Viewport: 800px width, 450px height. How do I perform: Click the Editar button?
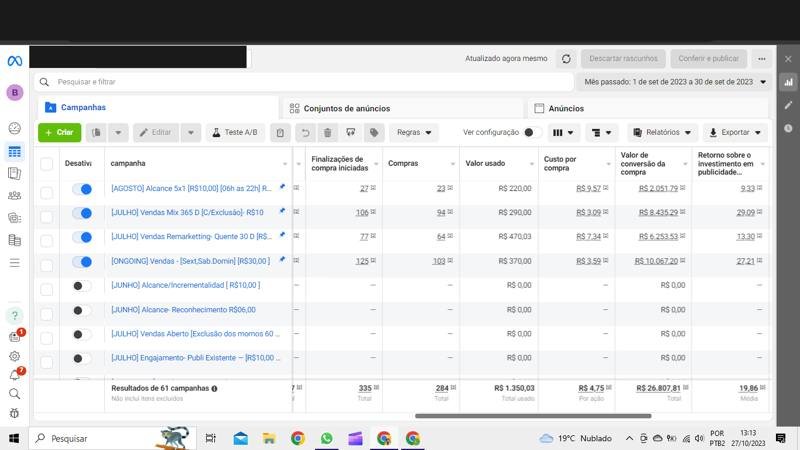[156, 133]
